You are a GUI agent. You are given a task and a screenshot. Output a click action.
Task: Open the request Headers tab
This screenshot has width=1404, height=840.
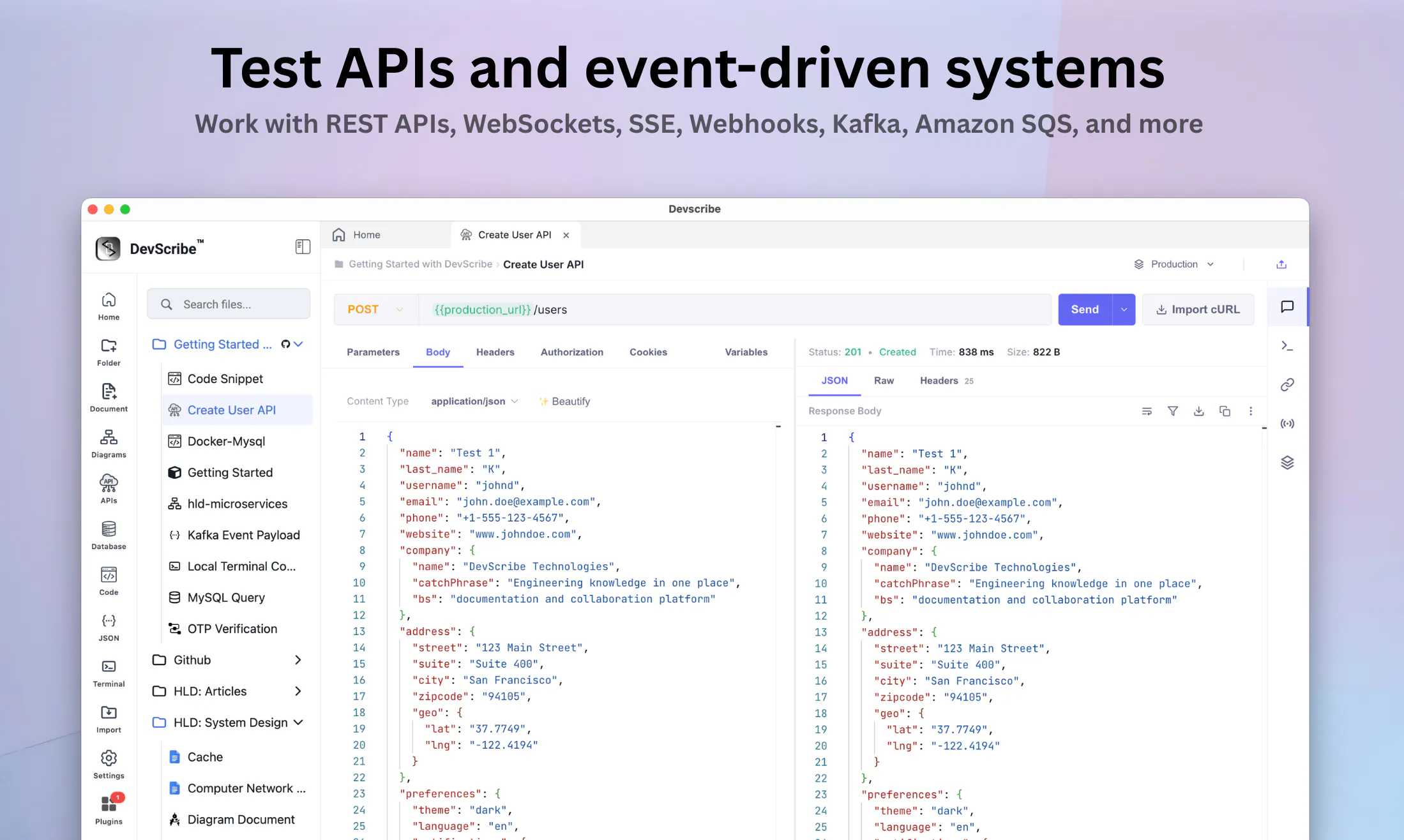click(x=495, y=352)
